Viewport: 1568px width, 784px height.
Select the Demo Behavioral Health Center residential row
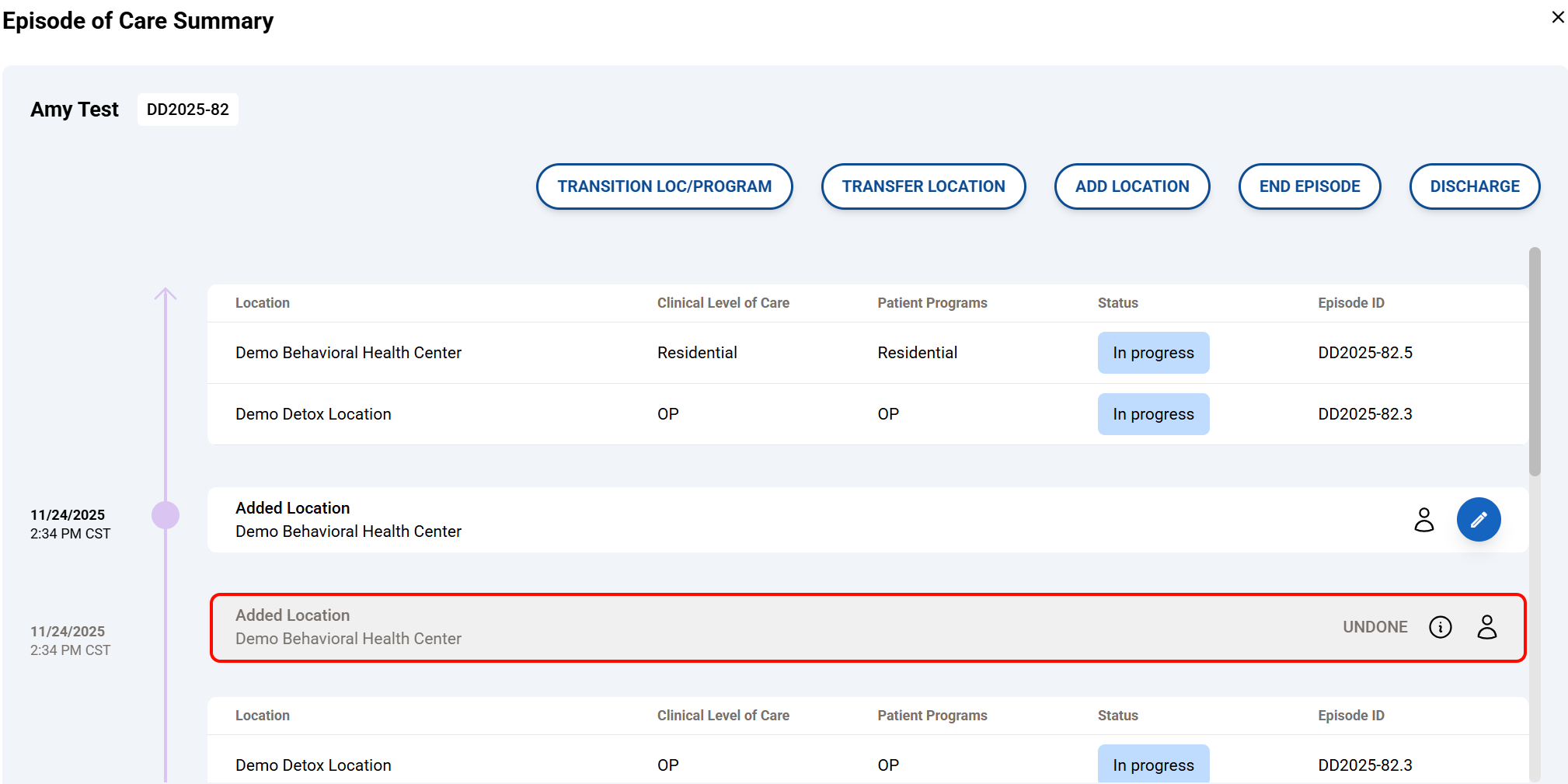tap(348, 353)
